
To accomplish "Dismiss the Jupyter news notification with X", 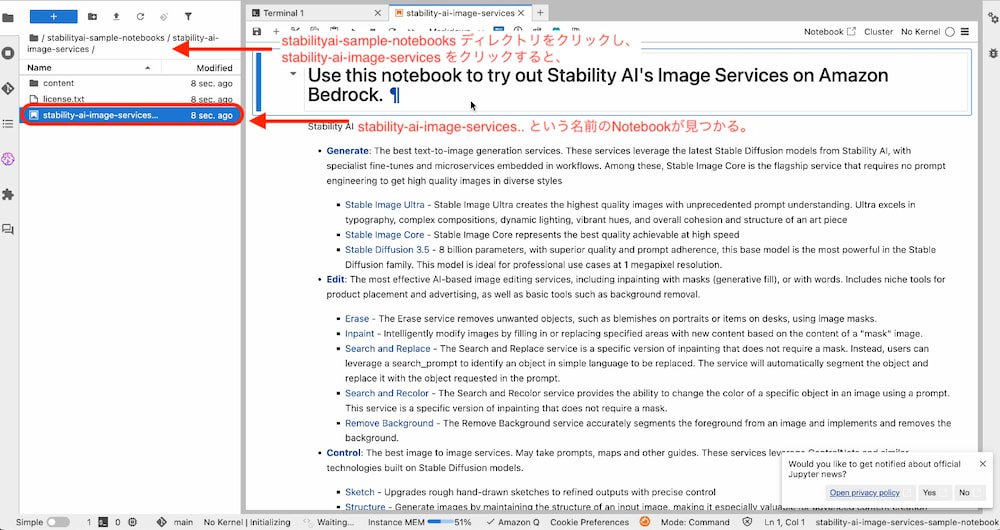I will [x=983, y=464].
